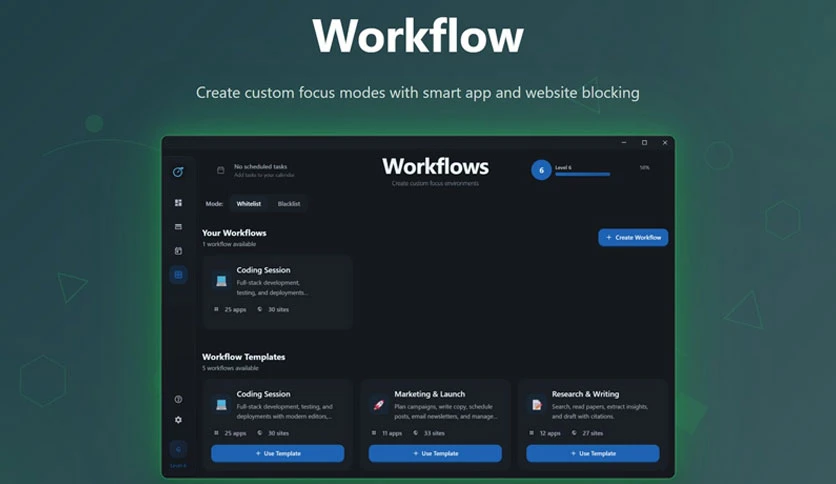
Task: Click globe icon beside 27 sites
Action: coord(574,433)
